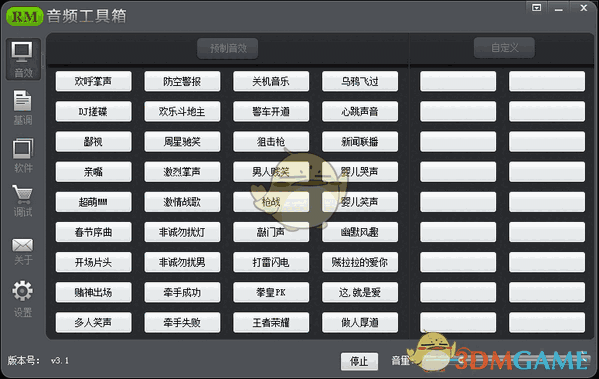Trigger the 拳皇PK effect button
The width and height of the screenshot is (599, 379).
point(271,293)
